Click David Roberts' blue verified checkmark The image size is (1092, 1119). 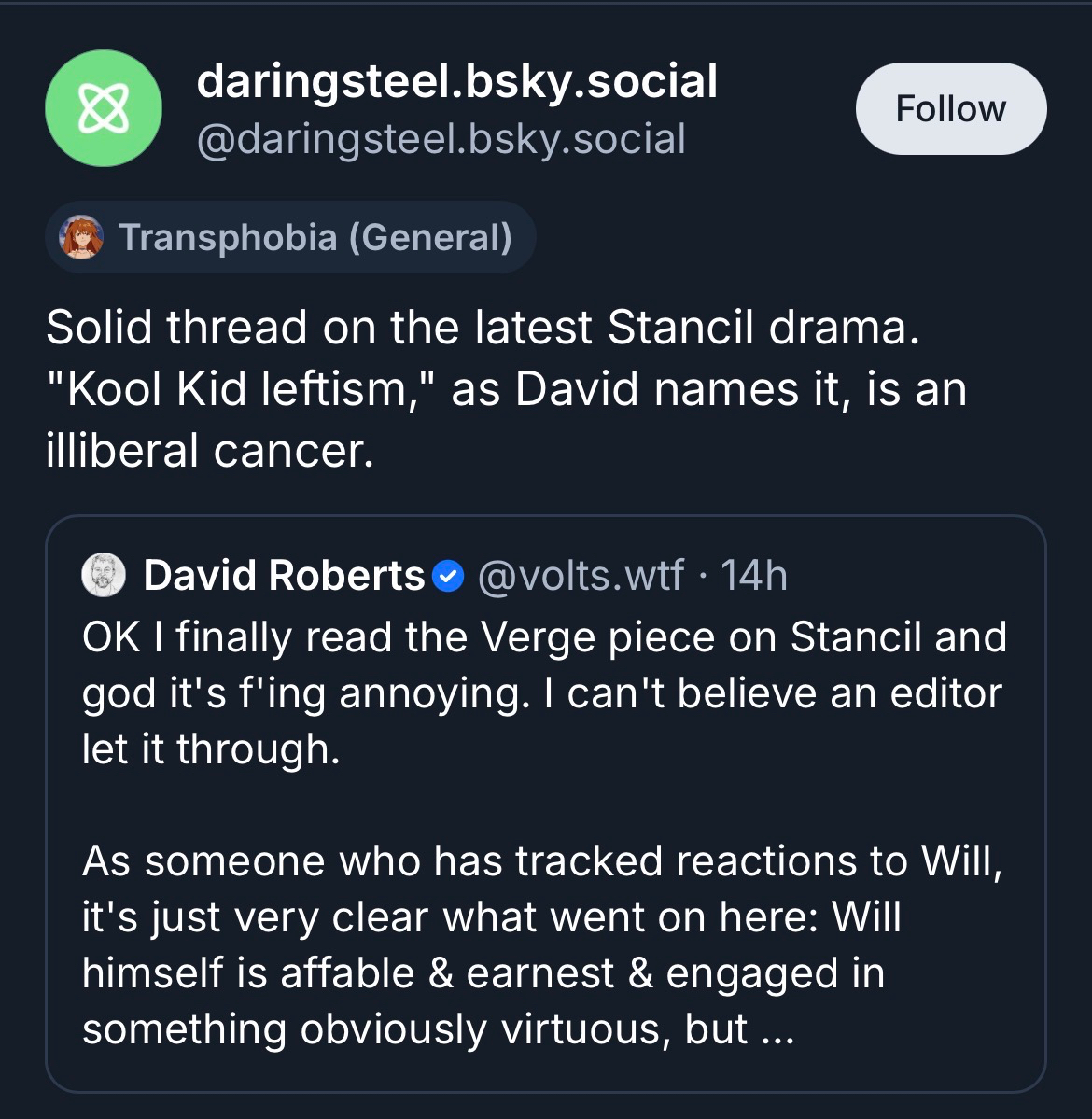click(449, 576)
